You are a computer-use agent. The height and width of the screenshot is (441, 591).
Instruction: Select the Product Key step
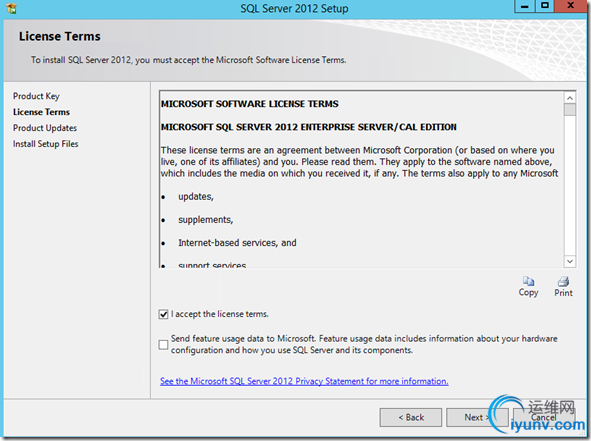(x=36, y=96)
